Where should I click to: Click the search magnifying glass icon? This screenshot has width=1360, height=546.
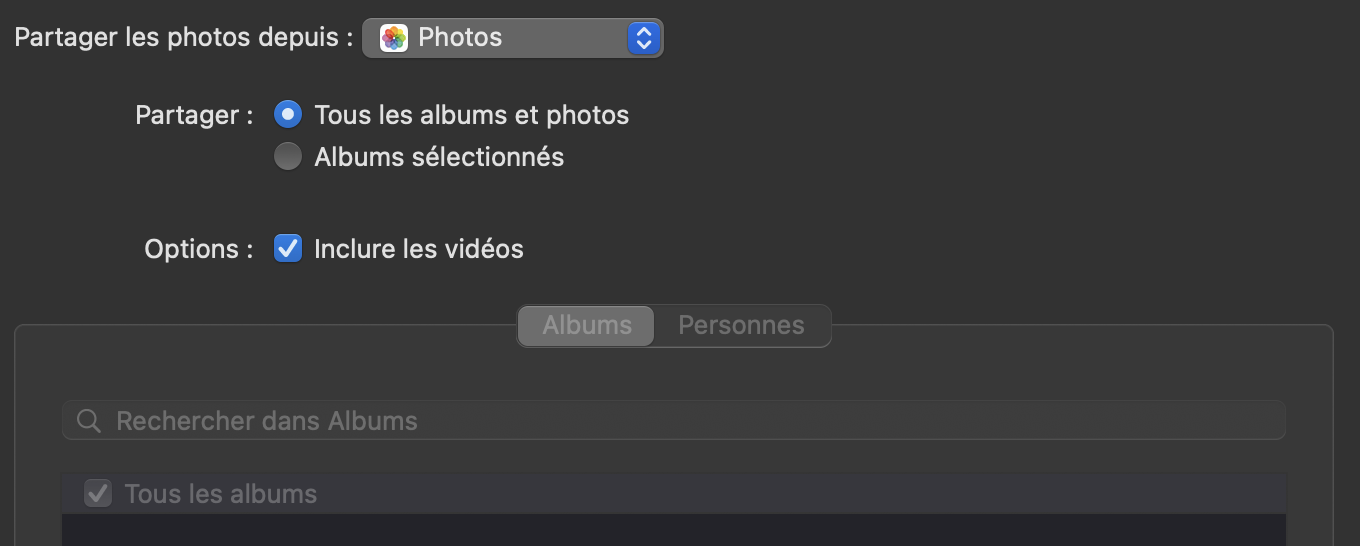[x=89, y=421]
